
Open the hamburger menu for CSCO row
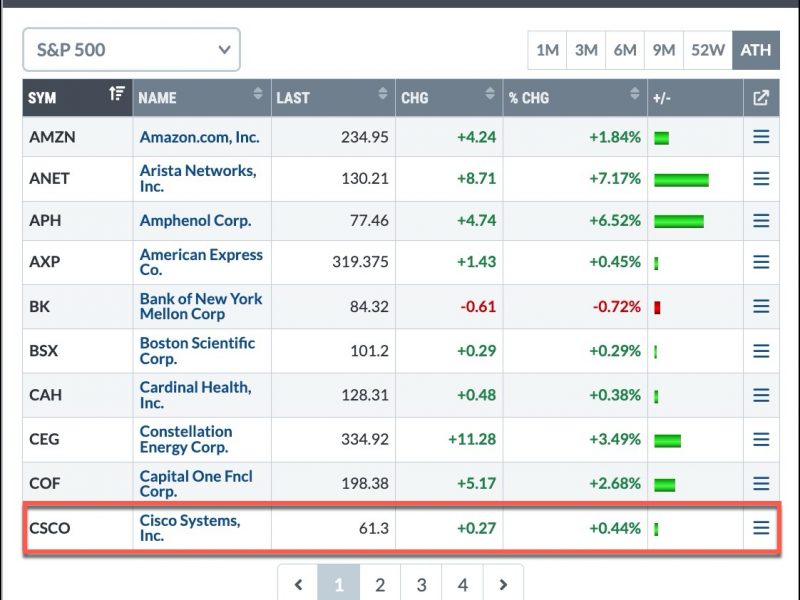pyautogui.click(x=761, y=528)
